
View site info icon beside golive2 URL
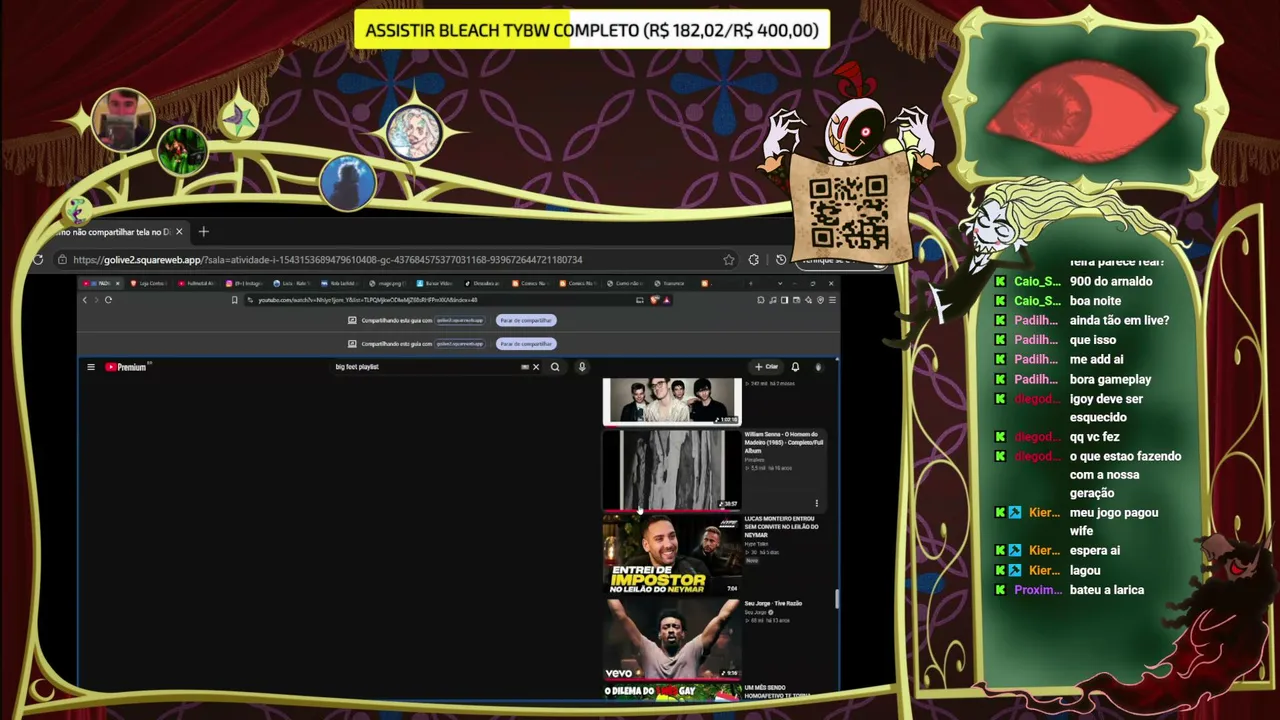(x=63, y=260)
